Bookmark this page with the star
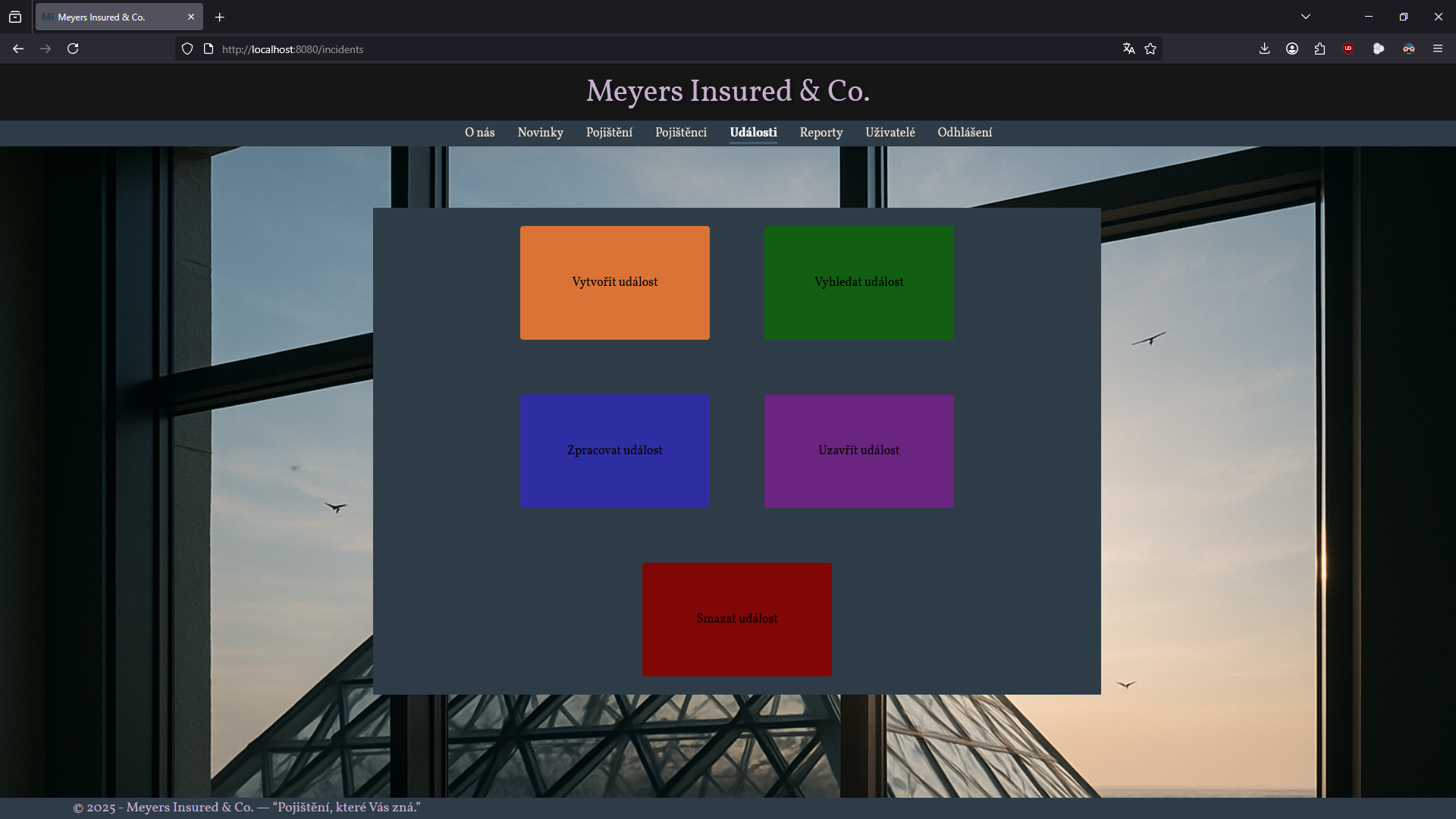The image size is (1456, 819). (x=1150, y=49)
